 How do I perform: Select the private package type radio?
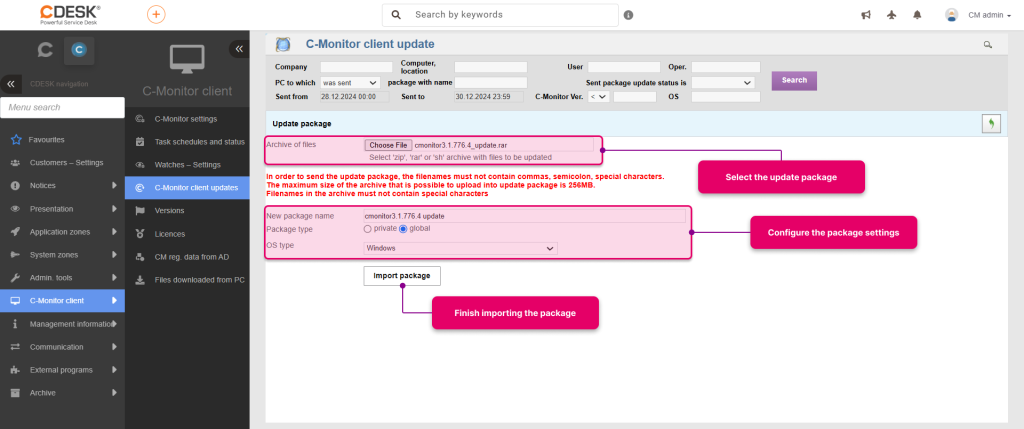pos(367,229)
